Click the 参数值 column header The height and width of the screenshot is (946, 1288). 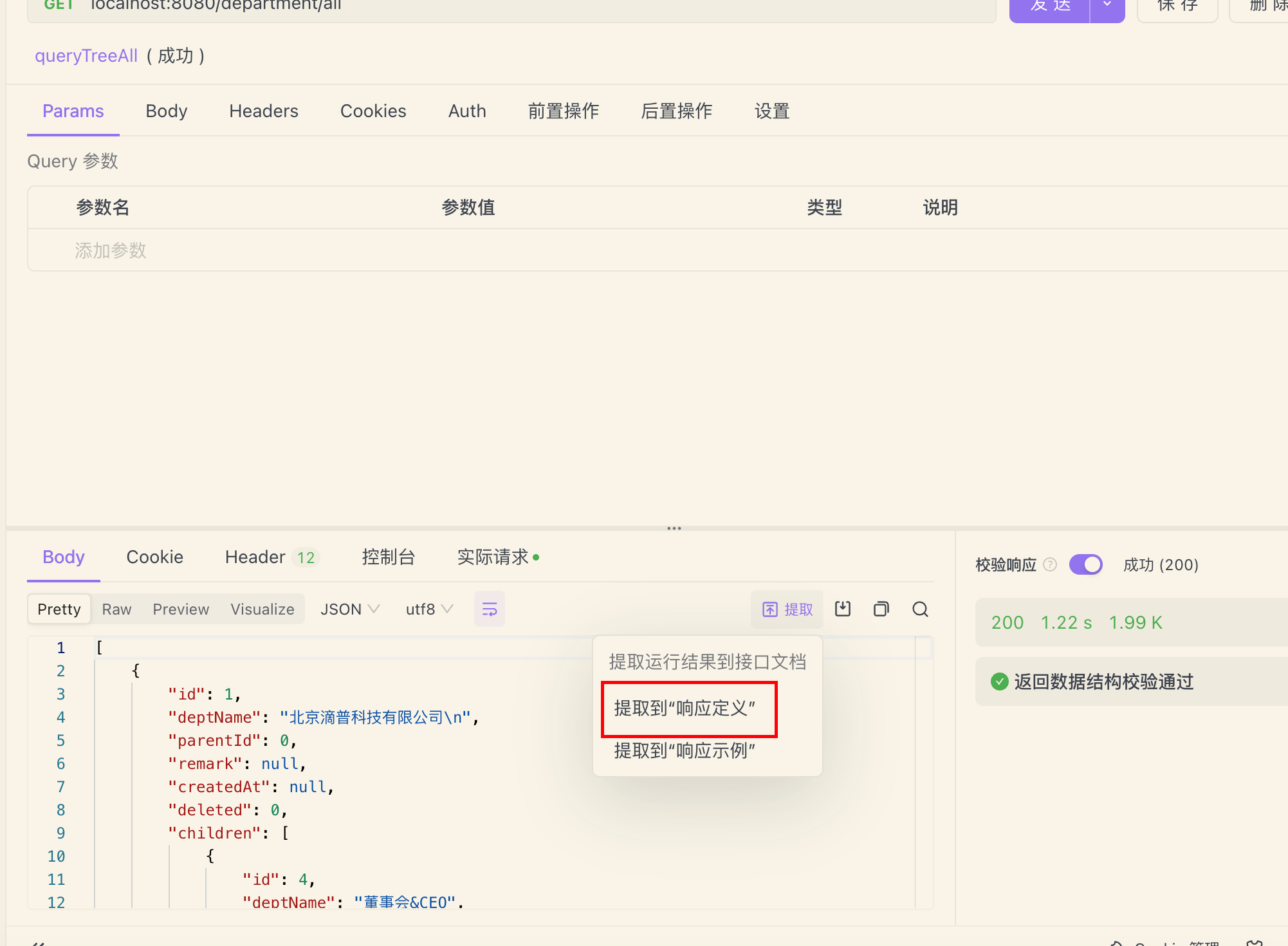pyautogui.click(x=468, y=207)
